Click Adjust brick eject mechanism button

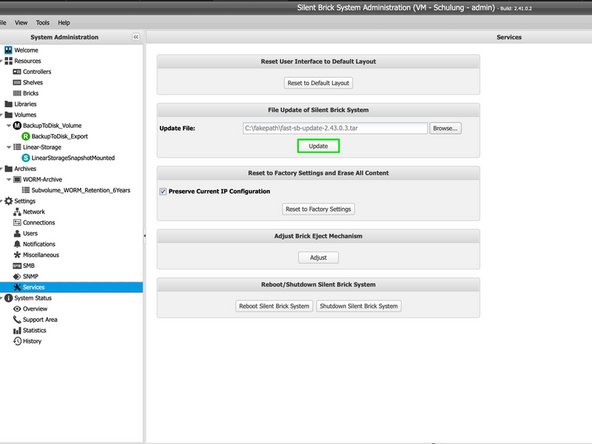coord(318,257)
